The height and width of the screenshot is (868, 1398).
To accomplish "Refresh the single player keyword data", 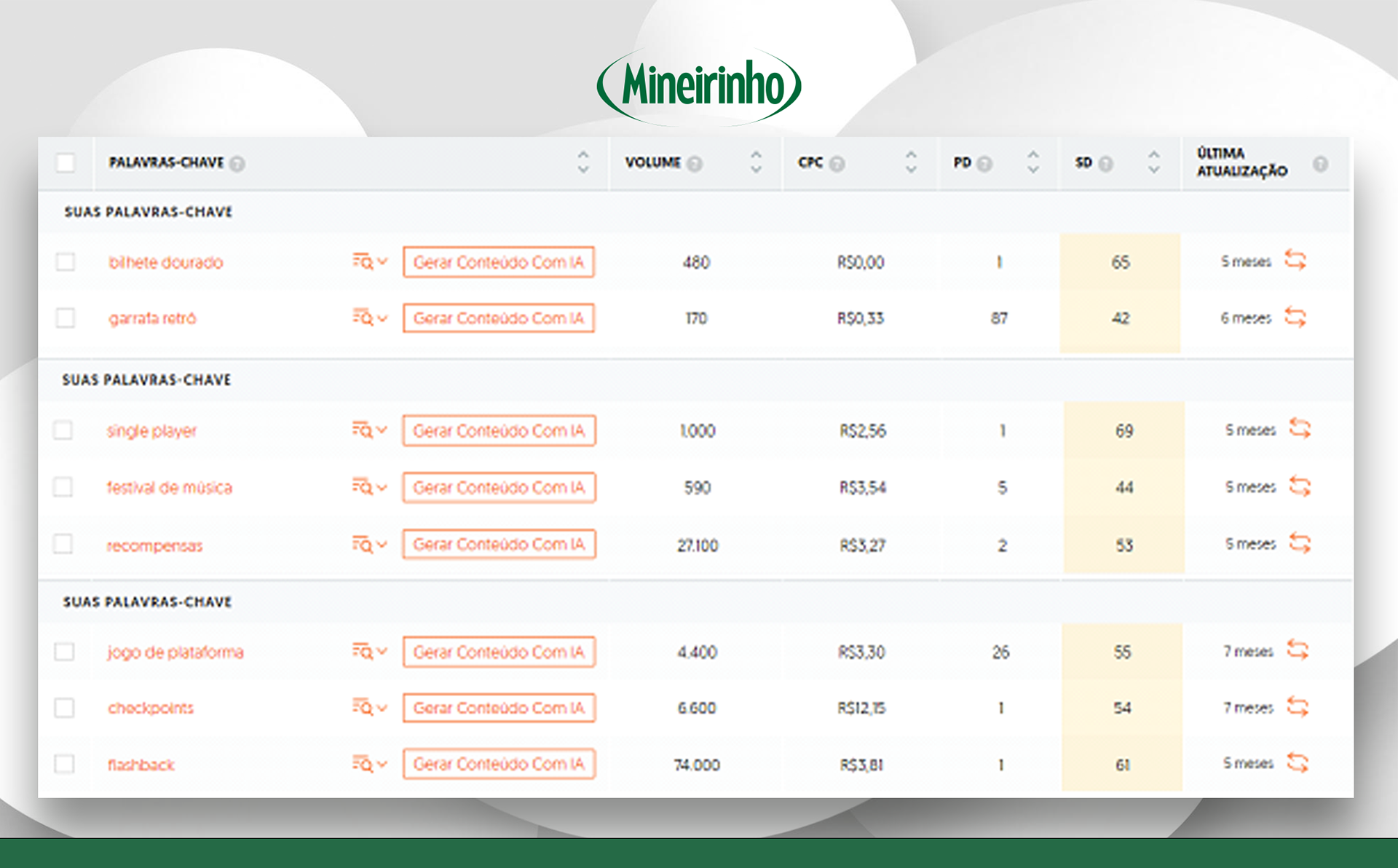I will point(1300,429).
